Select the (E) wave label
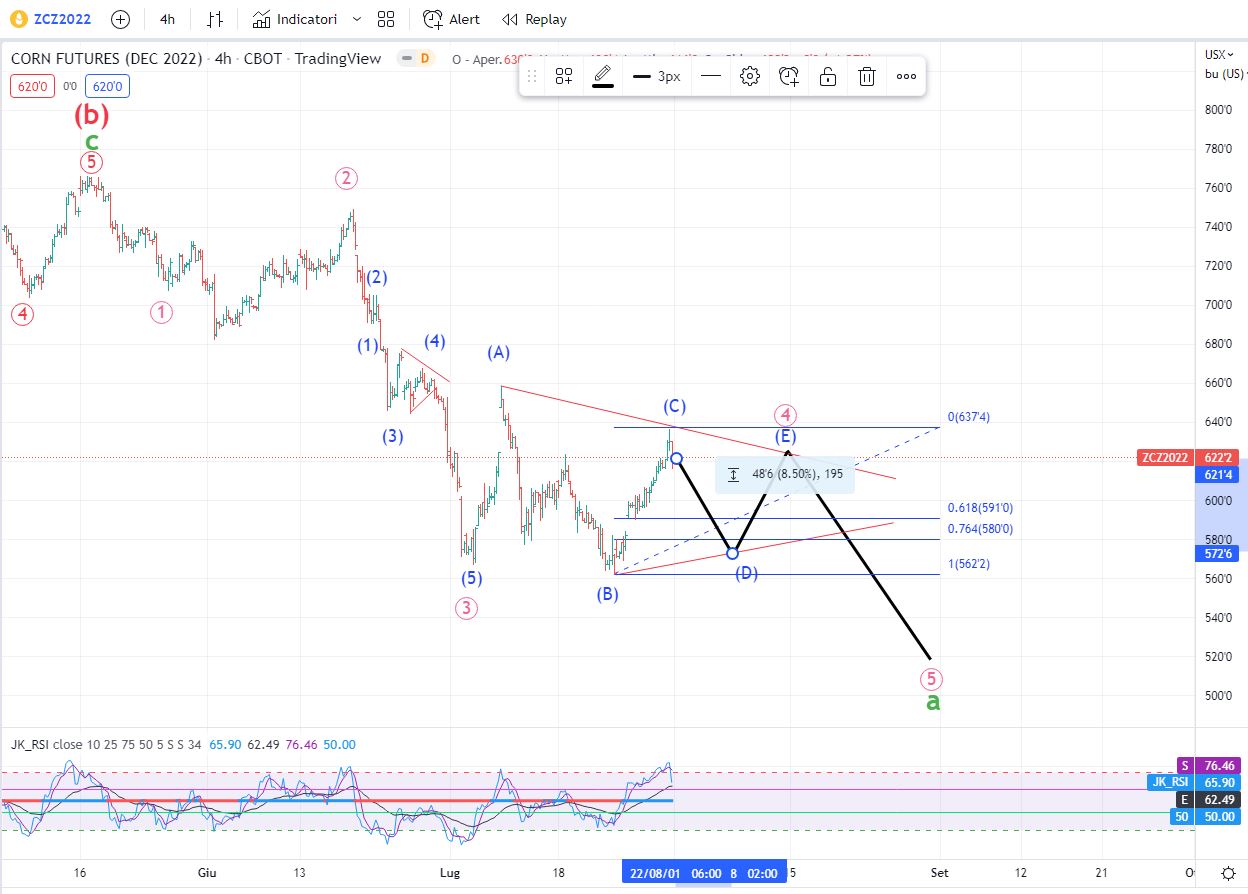Viewport: 1248px width, 894px height. (785, 436)
